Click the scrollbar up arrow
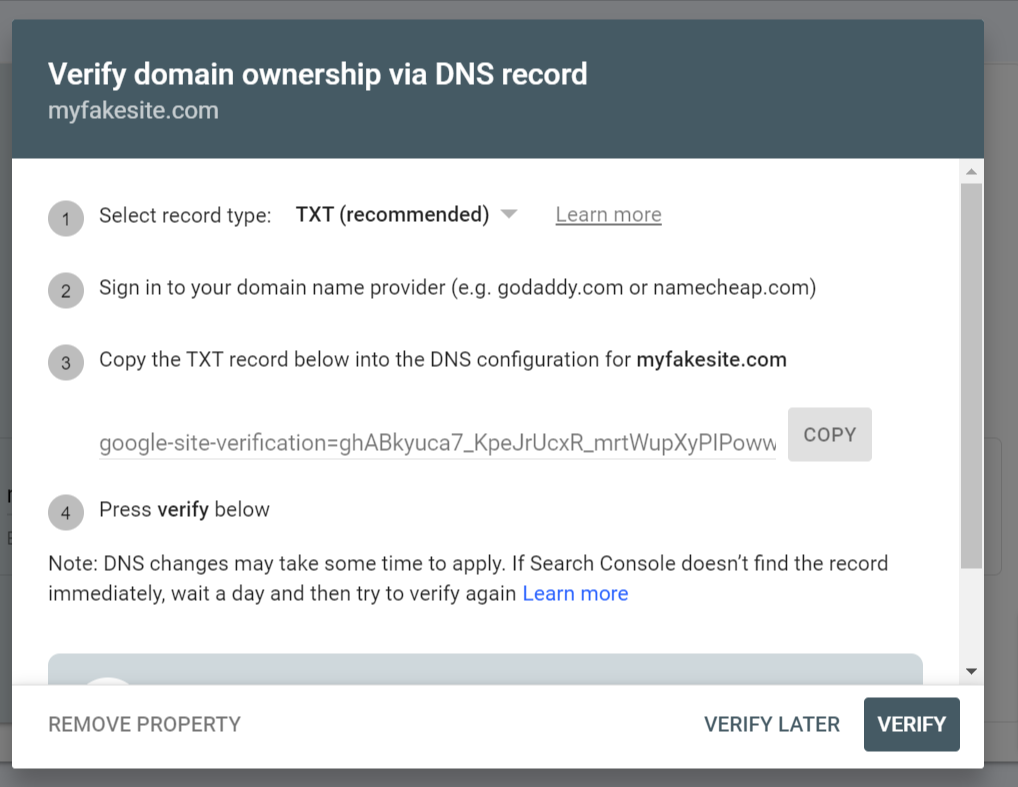The image size is (1018, 787). pos(970,172)
